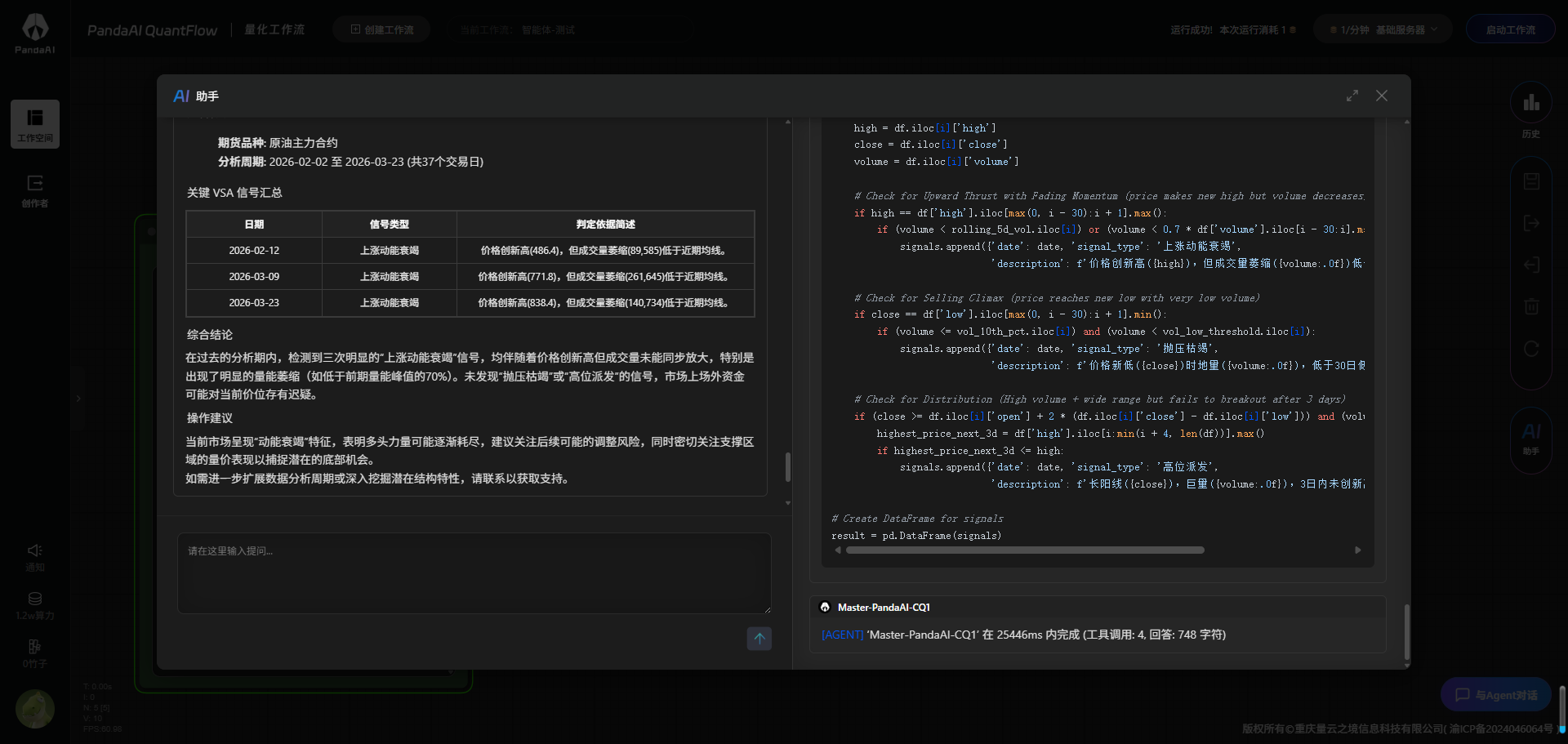Open the 历史 history chart icon

coord(1530,109)
